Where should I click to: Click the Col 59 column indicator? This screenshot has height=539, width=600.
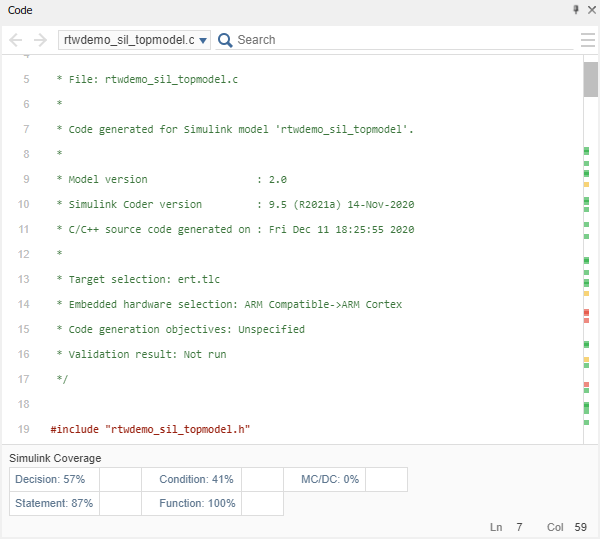pos(567,526)
